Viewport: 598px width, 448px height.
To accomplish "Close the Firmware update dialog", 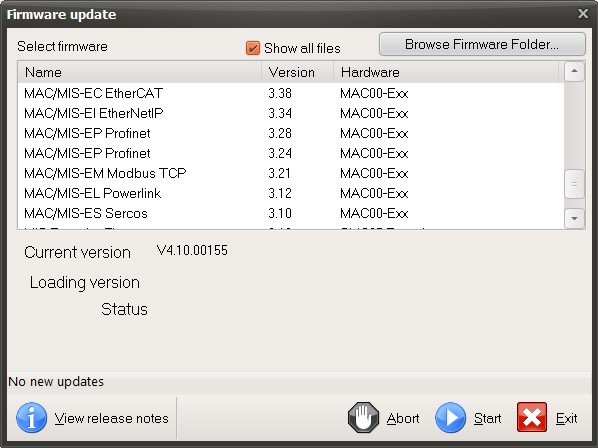I will 583,14.
